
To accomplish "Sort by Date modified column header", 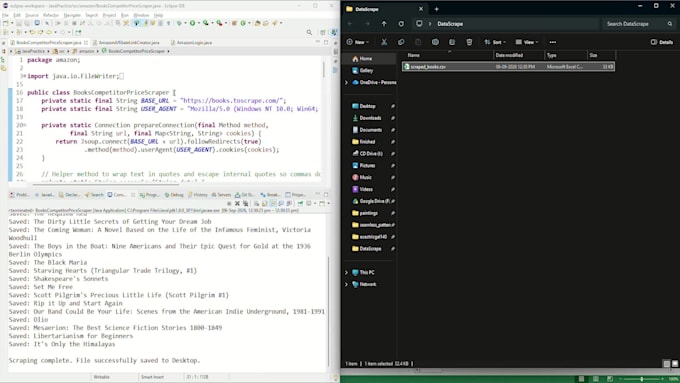I will point(519,55).
